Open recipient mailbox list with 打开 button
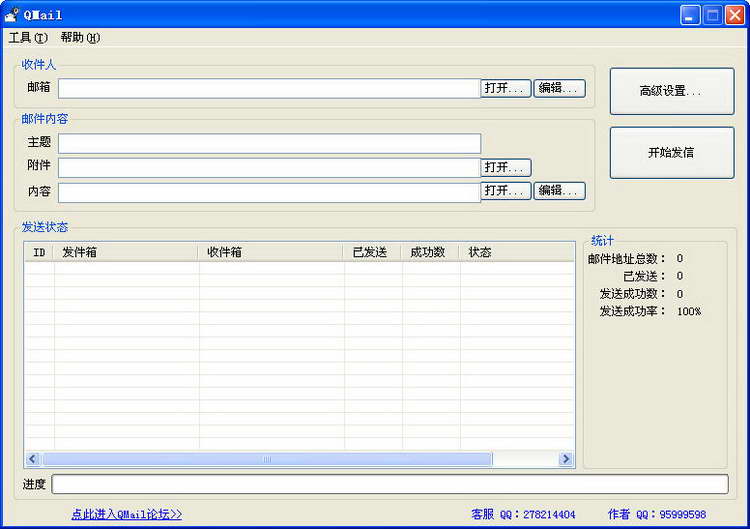 point(506,88)
